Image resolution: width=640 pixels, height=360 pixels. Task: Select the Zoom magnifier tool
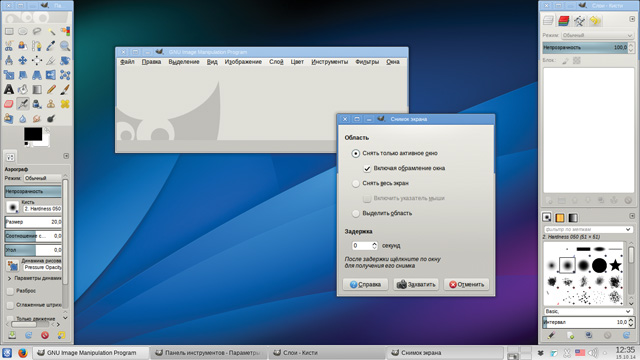pyautogui.click(x=65, y=46)
